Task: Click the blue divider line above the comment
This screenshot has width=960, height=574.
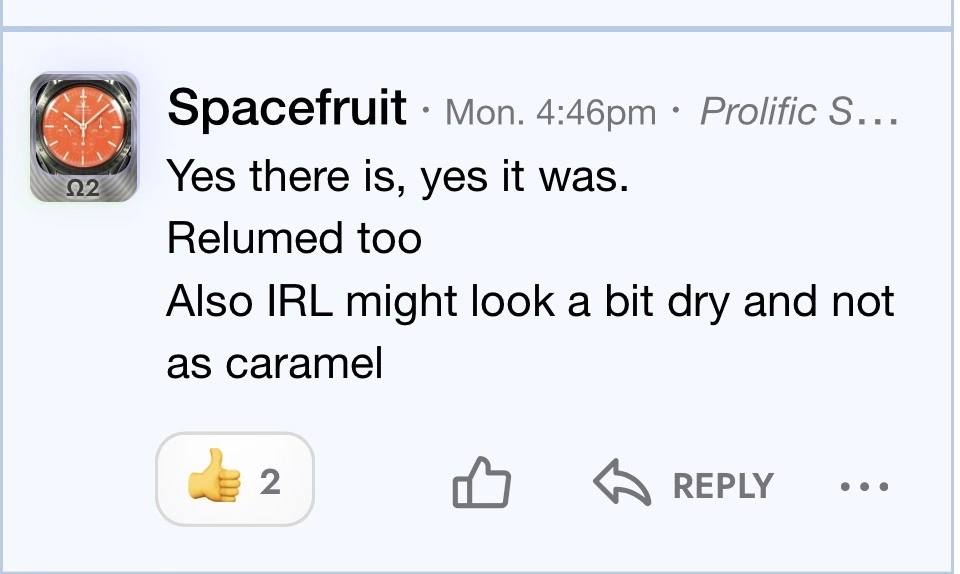Action: (478, 29)
